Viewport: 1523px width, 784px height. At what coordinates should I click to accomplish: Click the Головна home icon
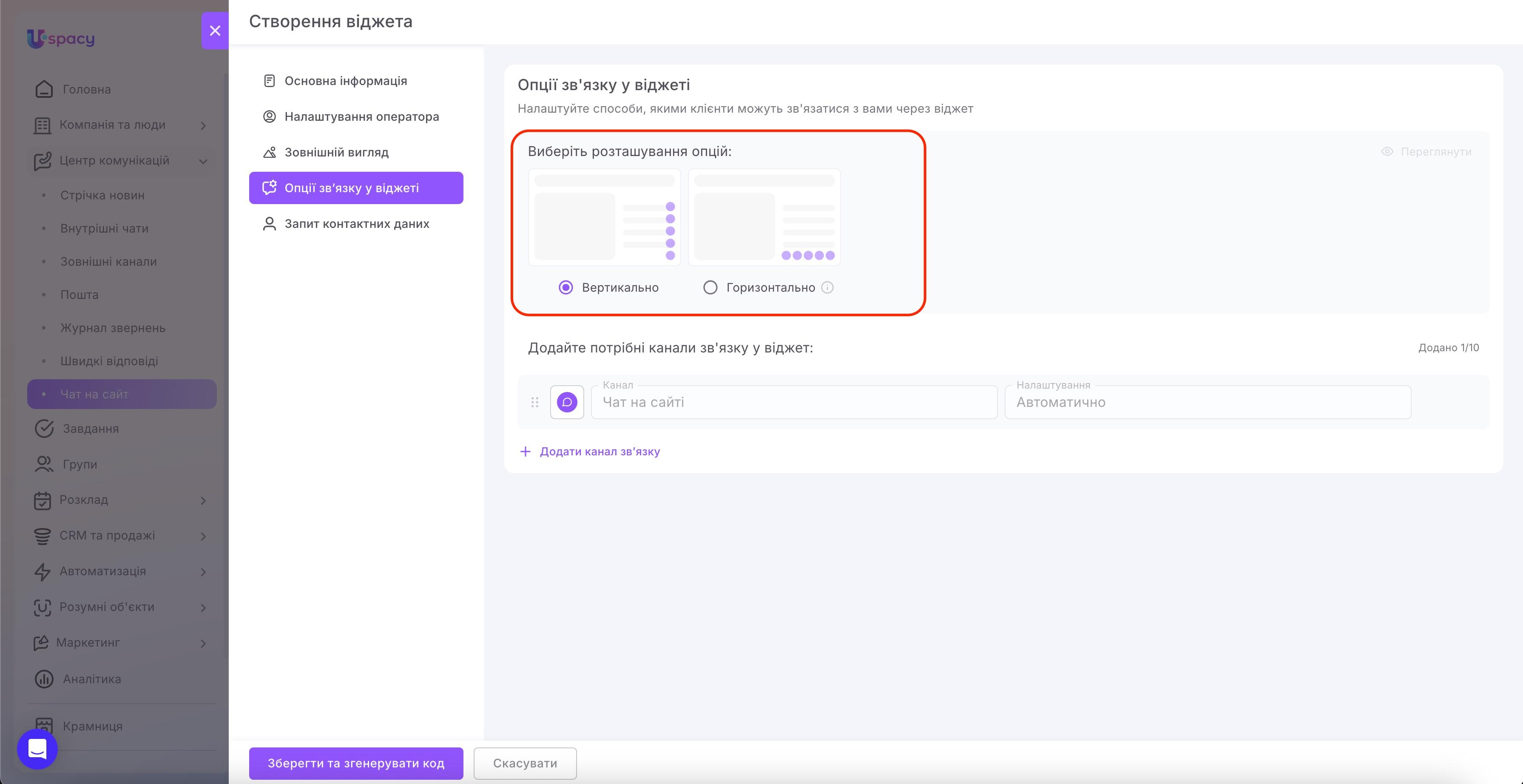(x=44, y=89)
